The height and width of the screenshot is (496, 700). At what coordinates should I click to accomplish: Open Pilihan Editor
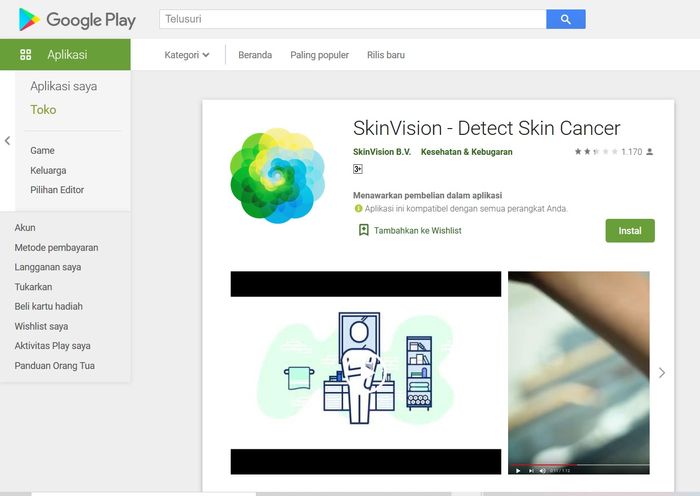pyautogui.click(x=57, y=190)
